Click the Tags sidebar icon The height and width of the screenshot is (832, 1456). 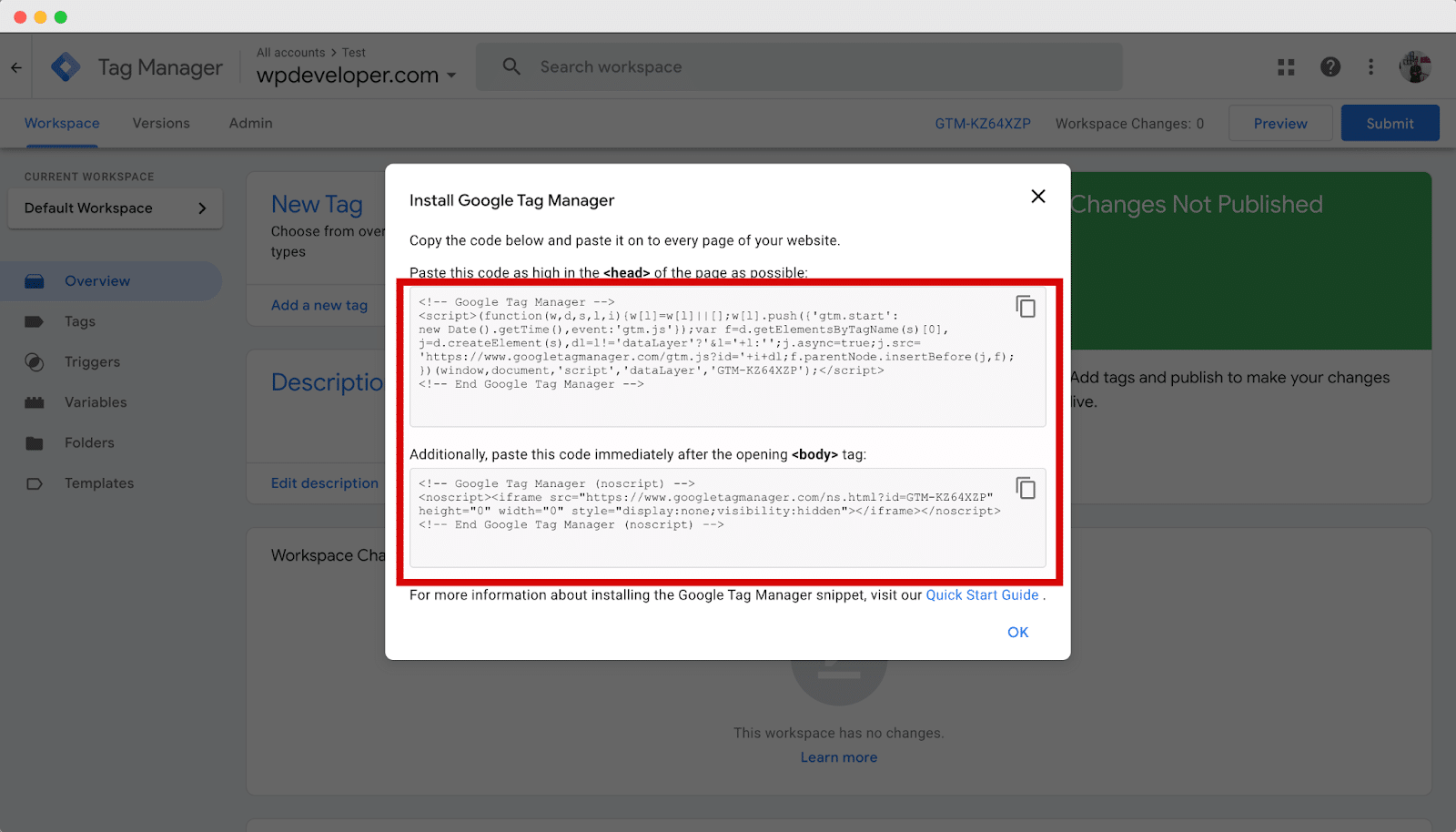click(x=35, y=321)
